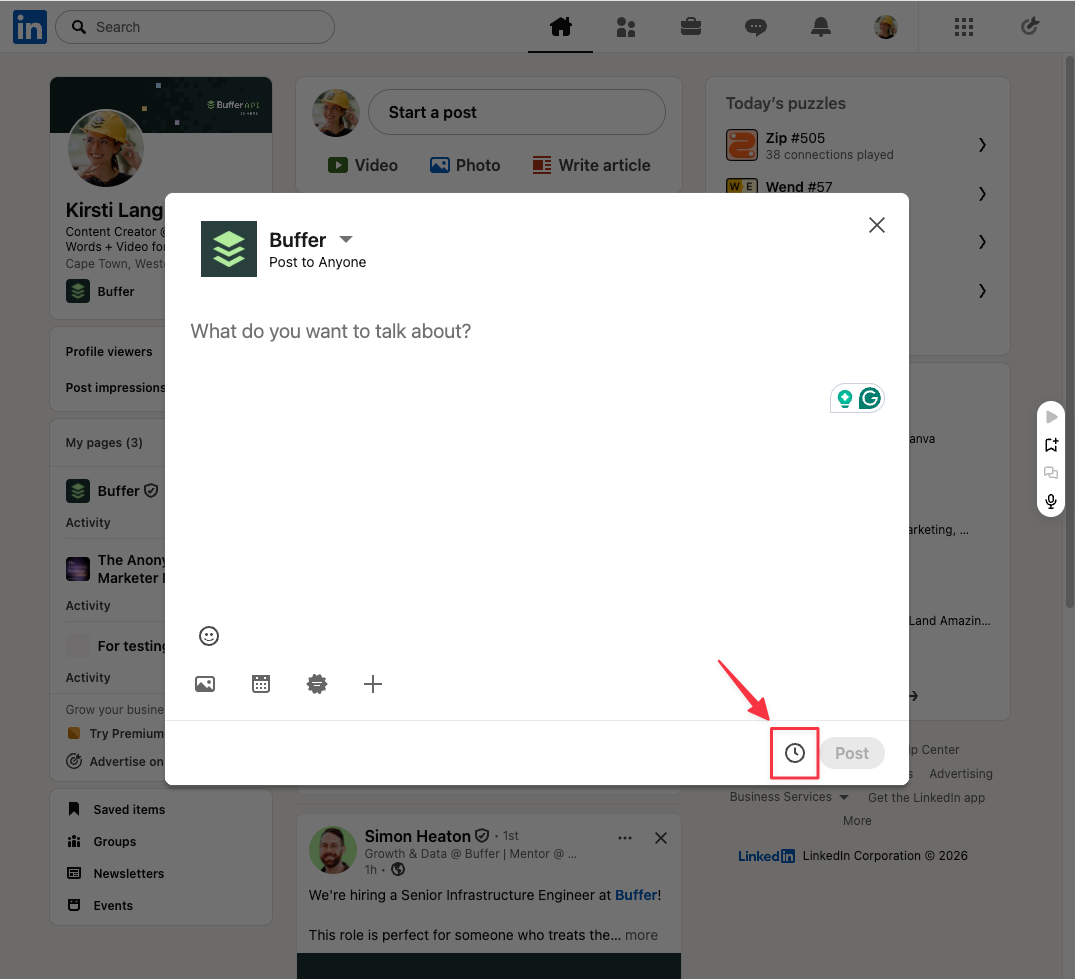Open Groups

102,841
